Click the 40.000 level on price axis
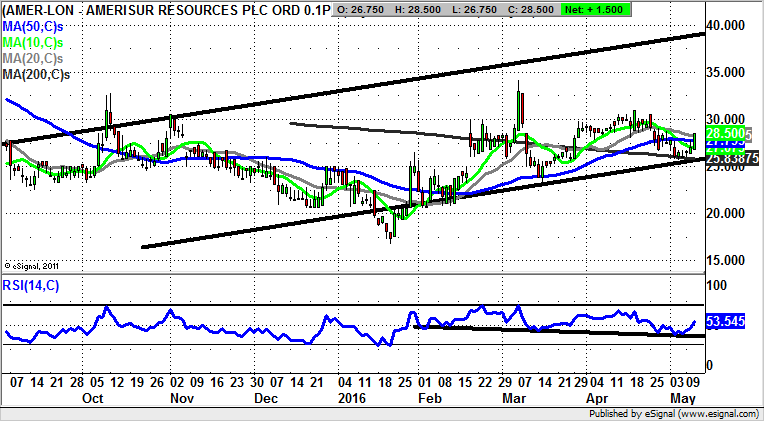 tap(729, 24)
